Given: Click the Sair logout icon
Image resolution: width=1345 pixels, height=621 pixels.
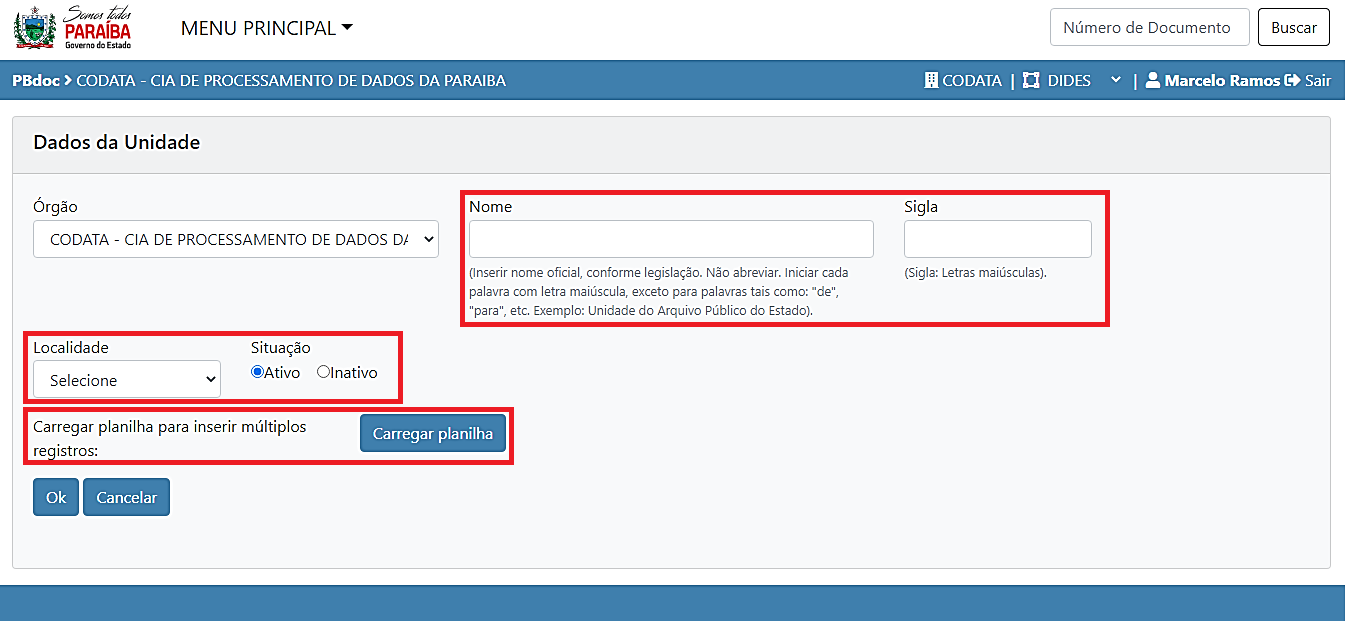Looking at the screenshot, I should 1292,80.
